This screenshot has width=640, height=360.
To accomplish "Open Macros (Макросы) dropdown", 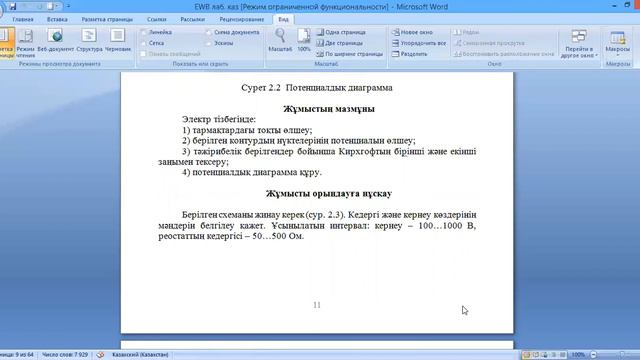I will (618, 43).
